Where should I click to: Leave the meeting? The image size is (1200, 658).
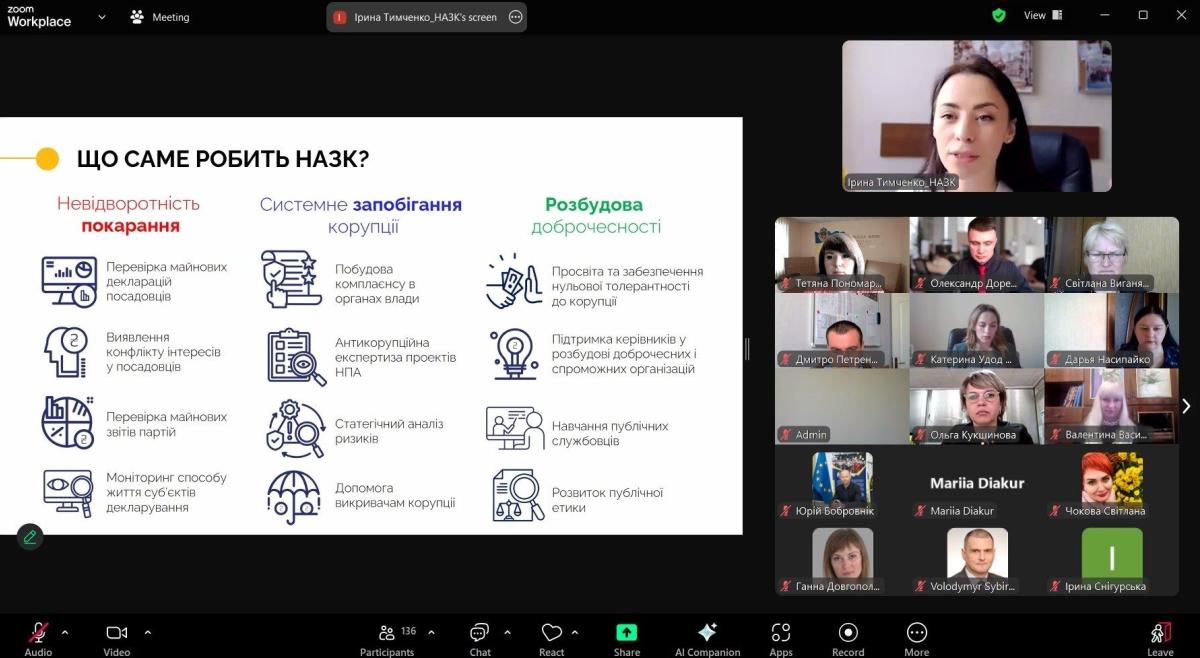click(1160, 638)
